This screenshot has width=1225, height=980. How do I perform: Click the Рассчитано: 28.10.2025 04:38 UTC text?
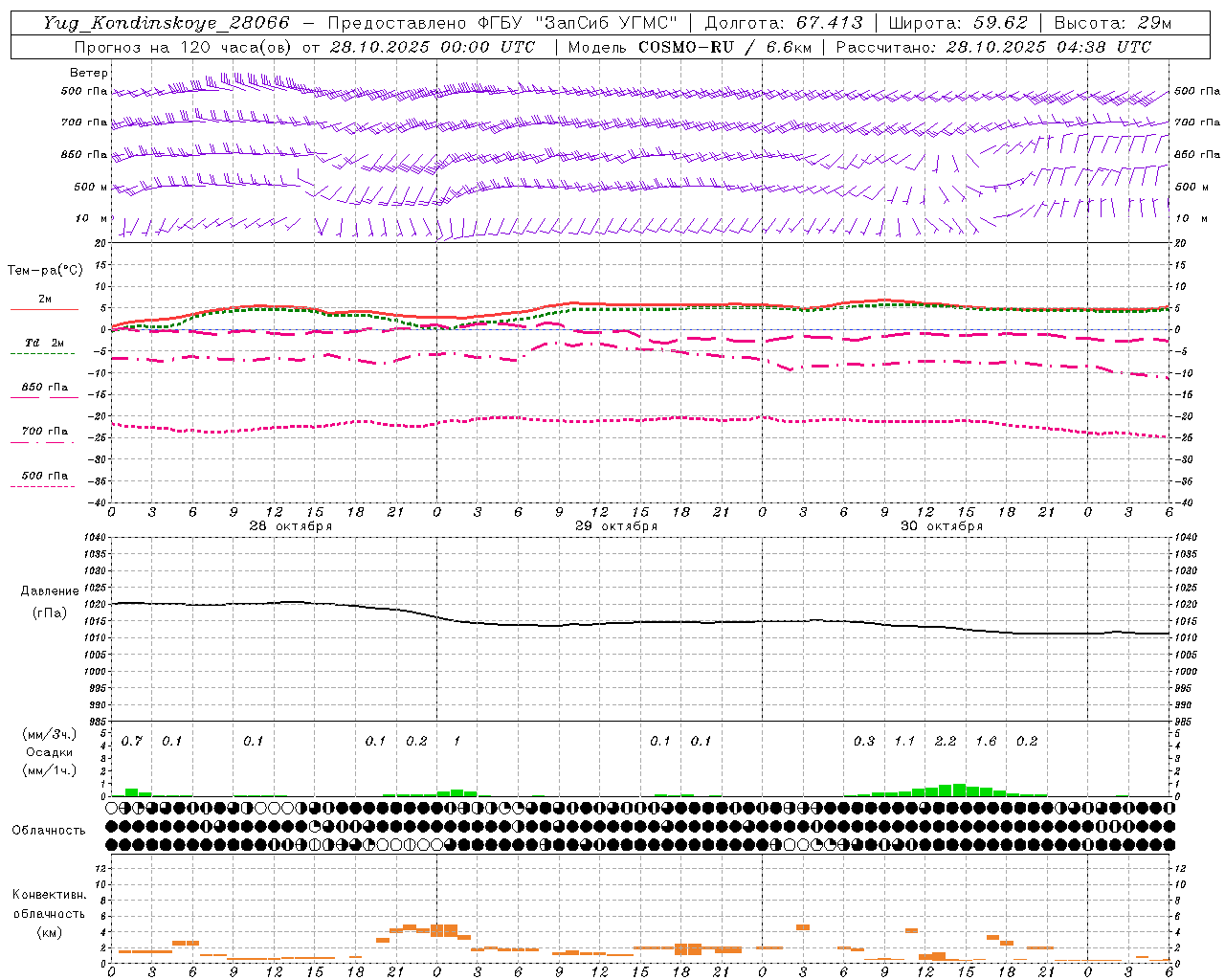(x=993, y=47)
